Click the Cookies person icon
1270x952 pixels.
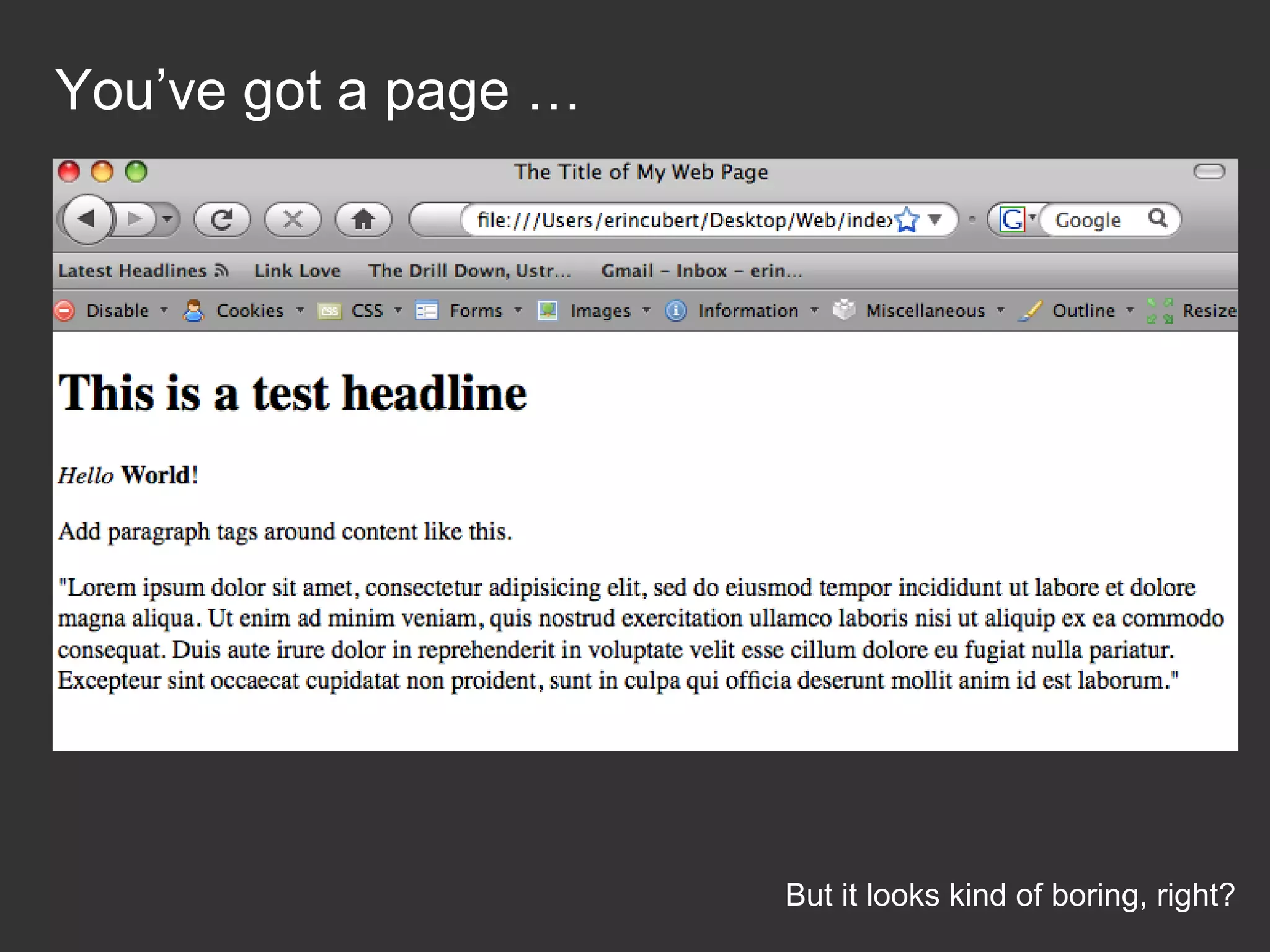[194, 311]
